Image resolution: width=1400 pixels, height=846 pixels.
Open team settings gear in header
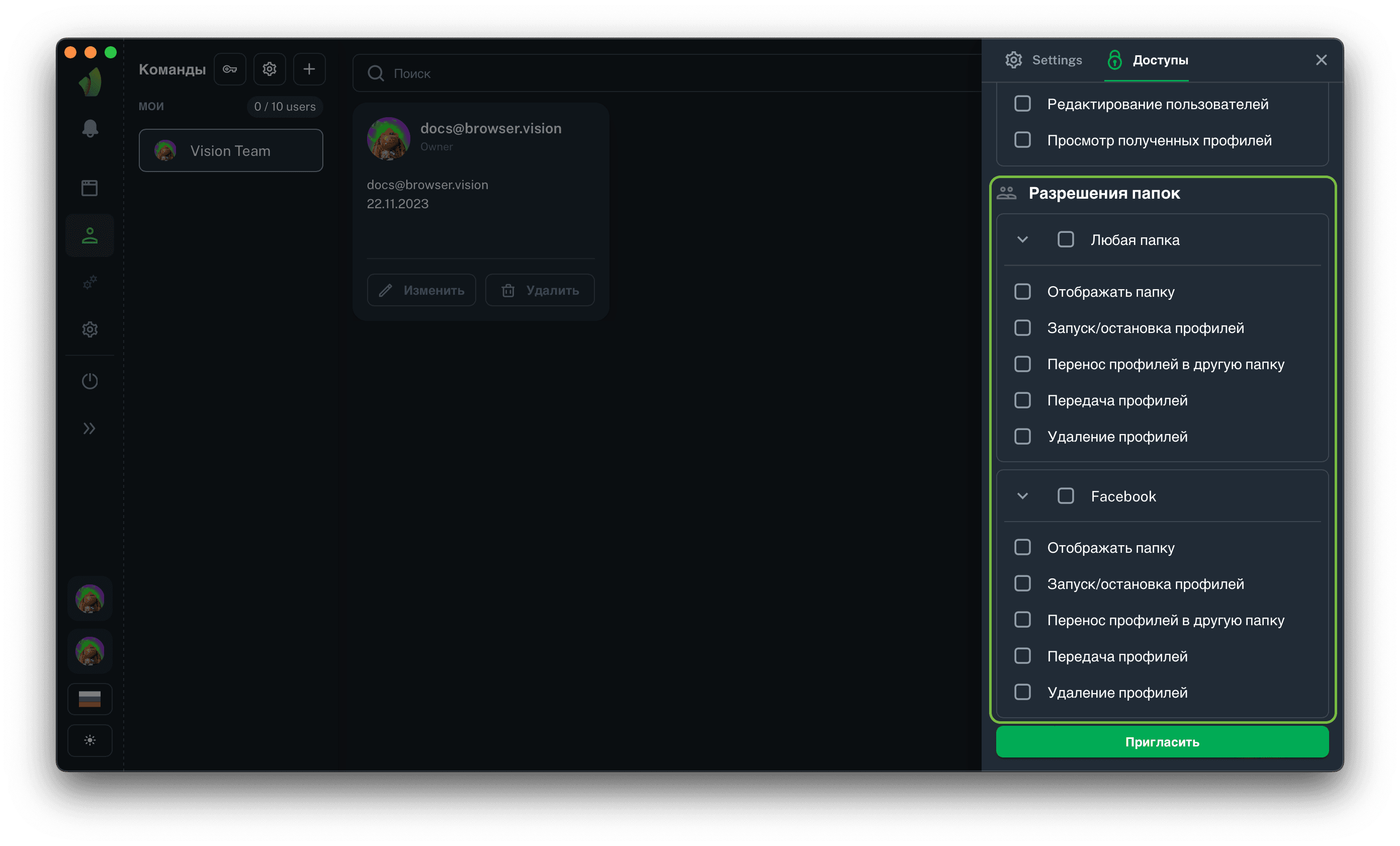[270, 69]
